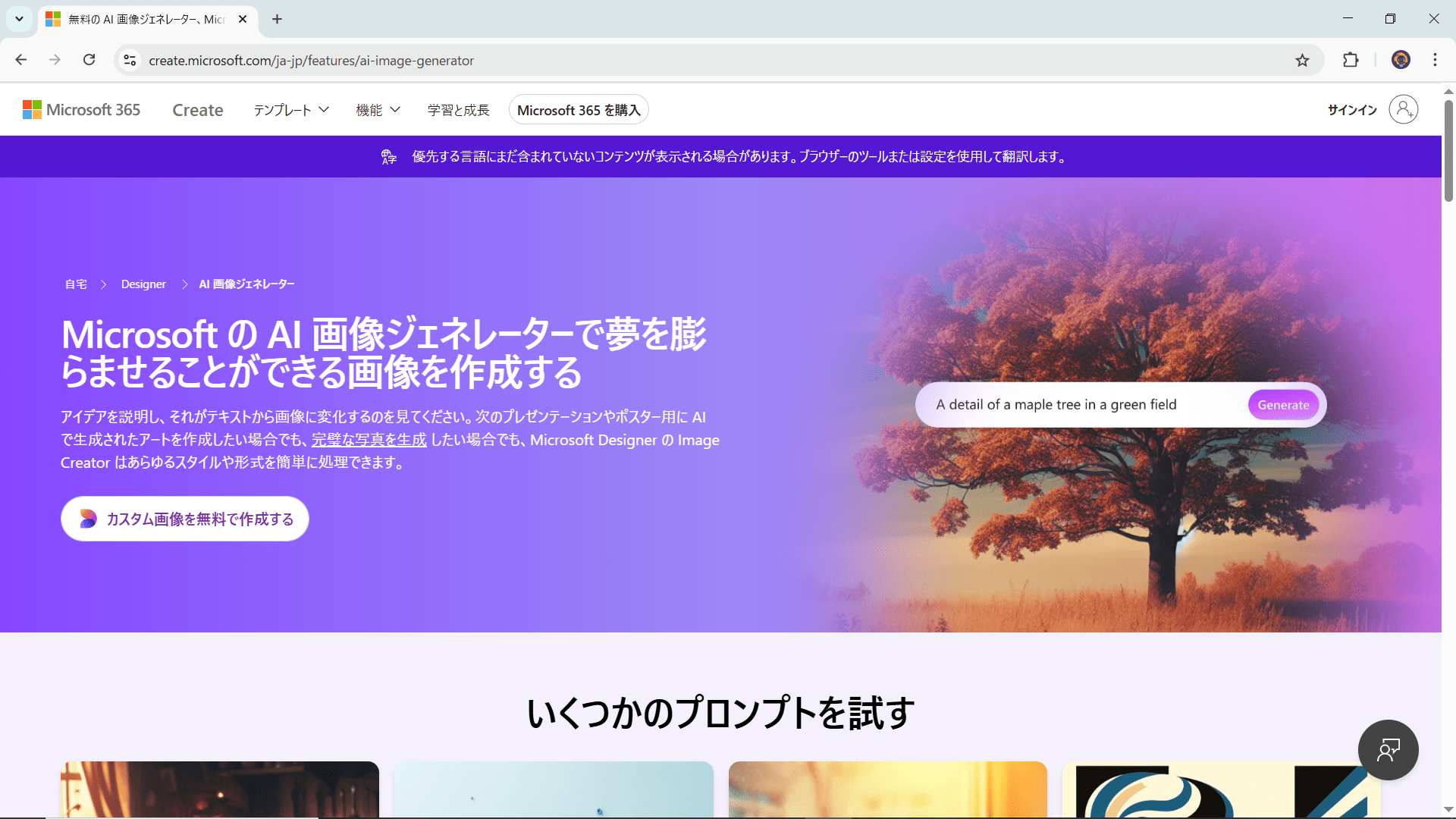
Task: Click the browser forward arrow
Action: coord(55,60)
